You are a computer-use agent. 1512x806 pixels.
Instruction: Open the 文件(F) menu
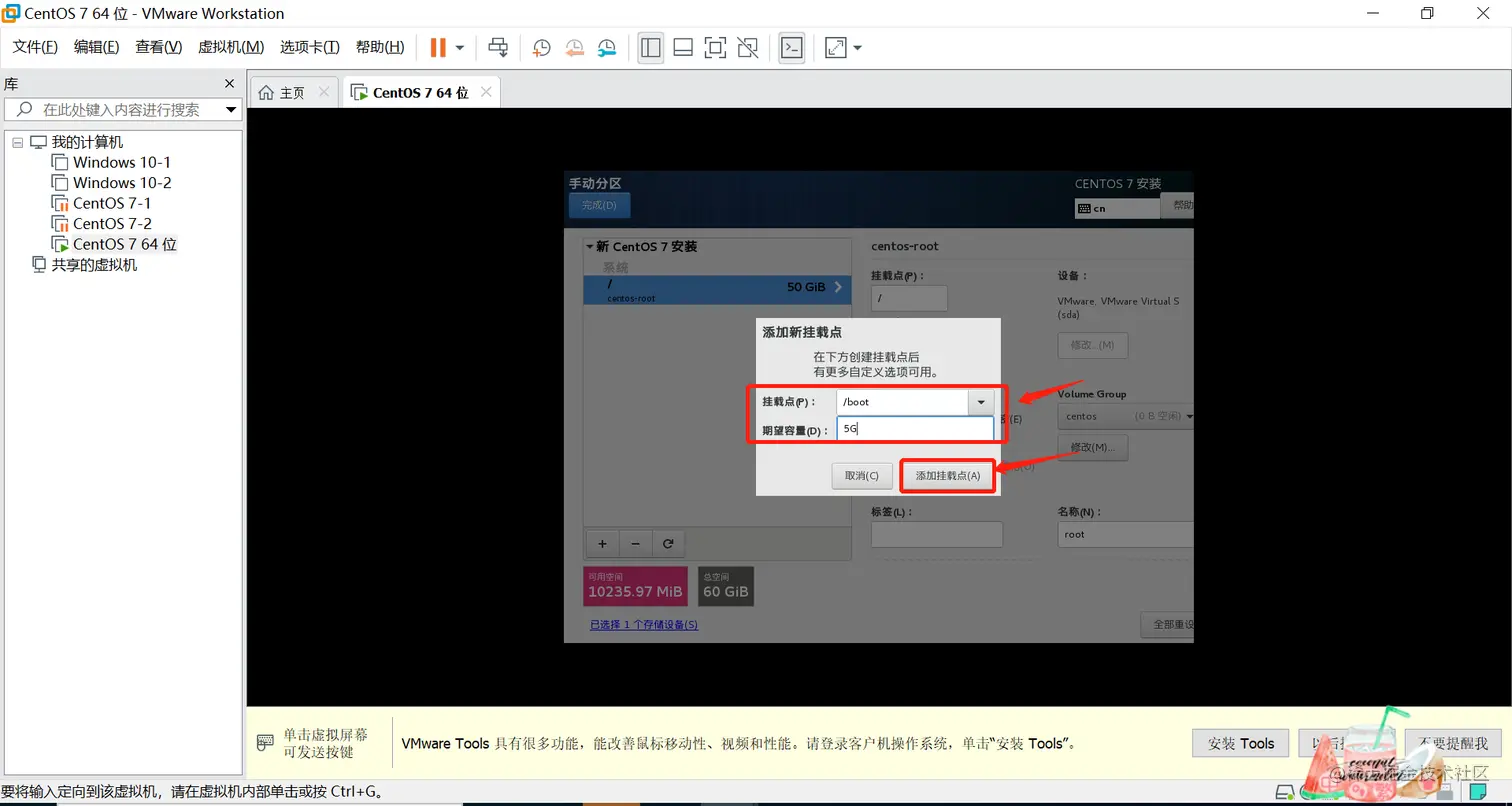pos(35,47)
